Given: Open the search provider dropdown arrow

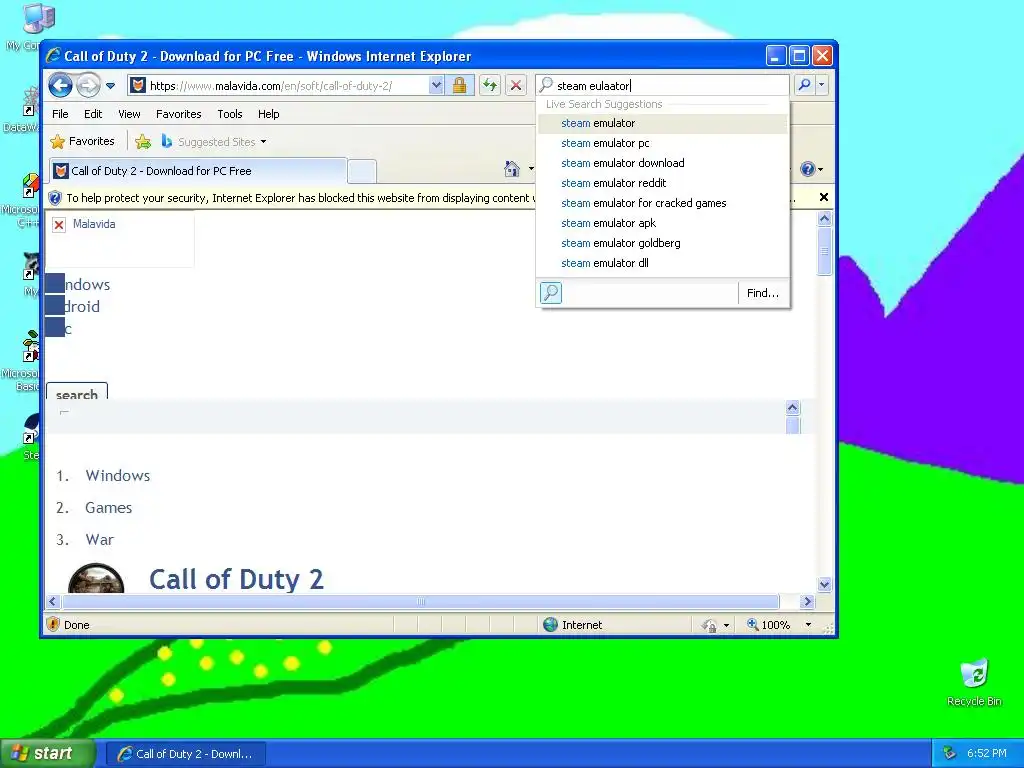Looking at the screenshot, I should pos(822,85).
